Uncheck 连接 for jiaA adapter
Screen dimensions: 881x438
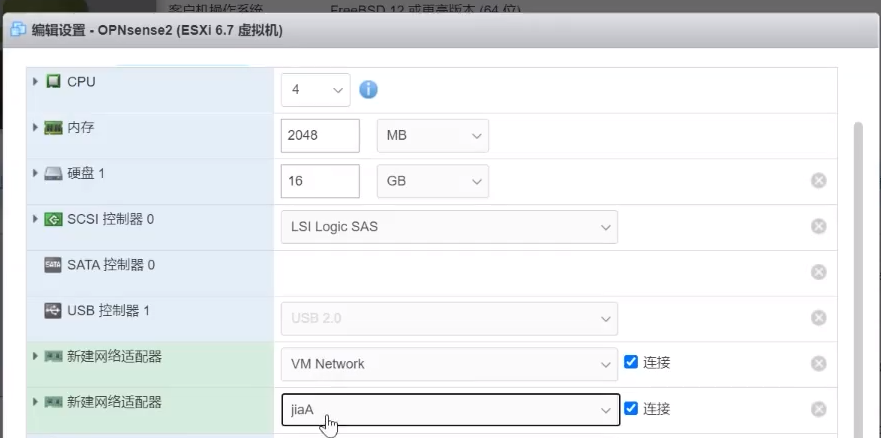(631, 408)
